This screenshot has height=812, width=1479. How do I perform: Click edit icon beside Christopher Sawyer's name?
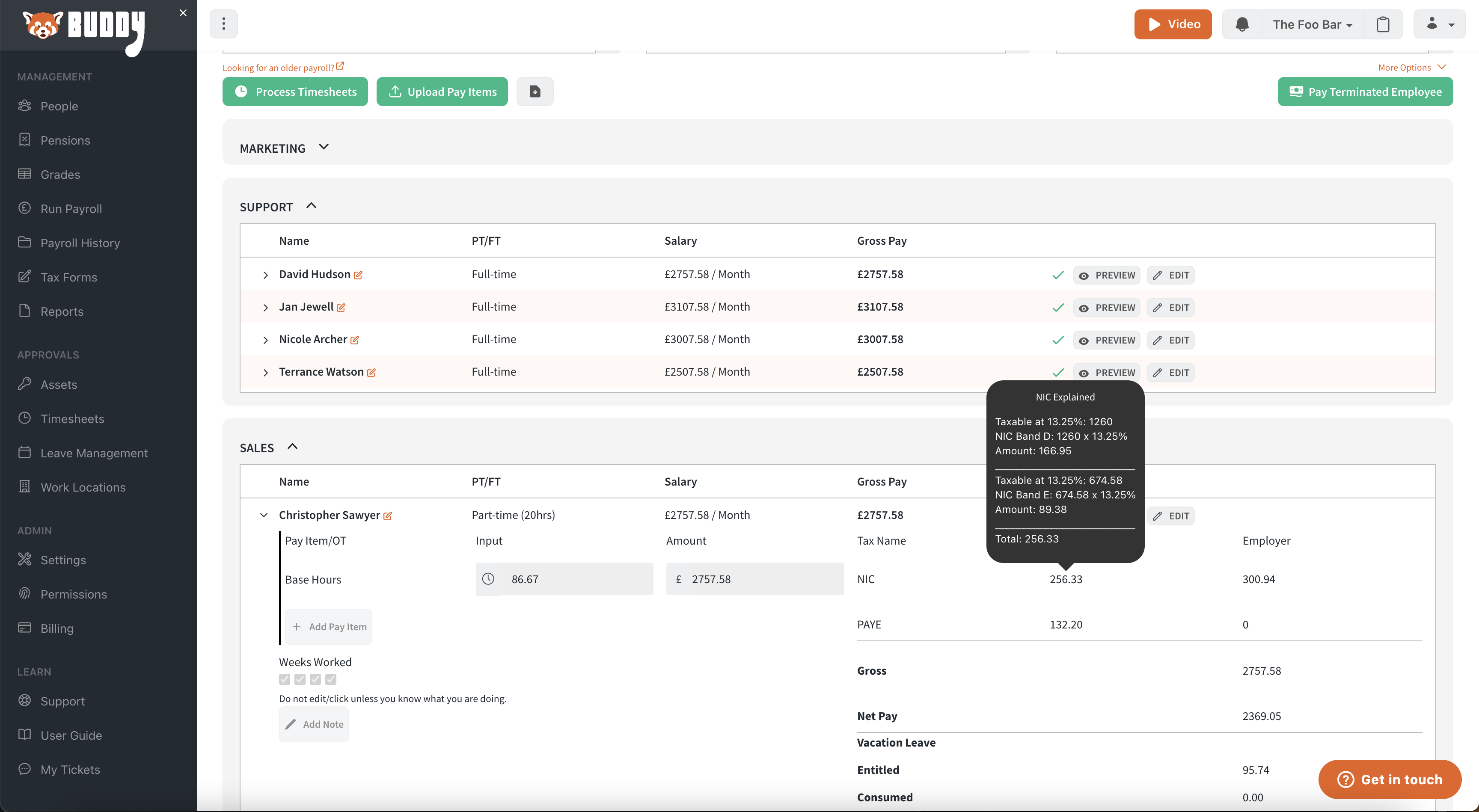(x=388, y=516)
